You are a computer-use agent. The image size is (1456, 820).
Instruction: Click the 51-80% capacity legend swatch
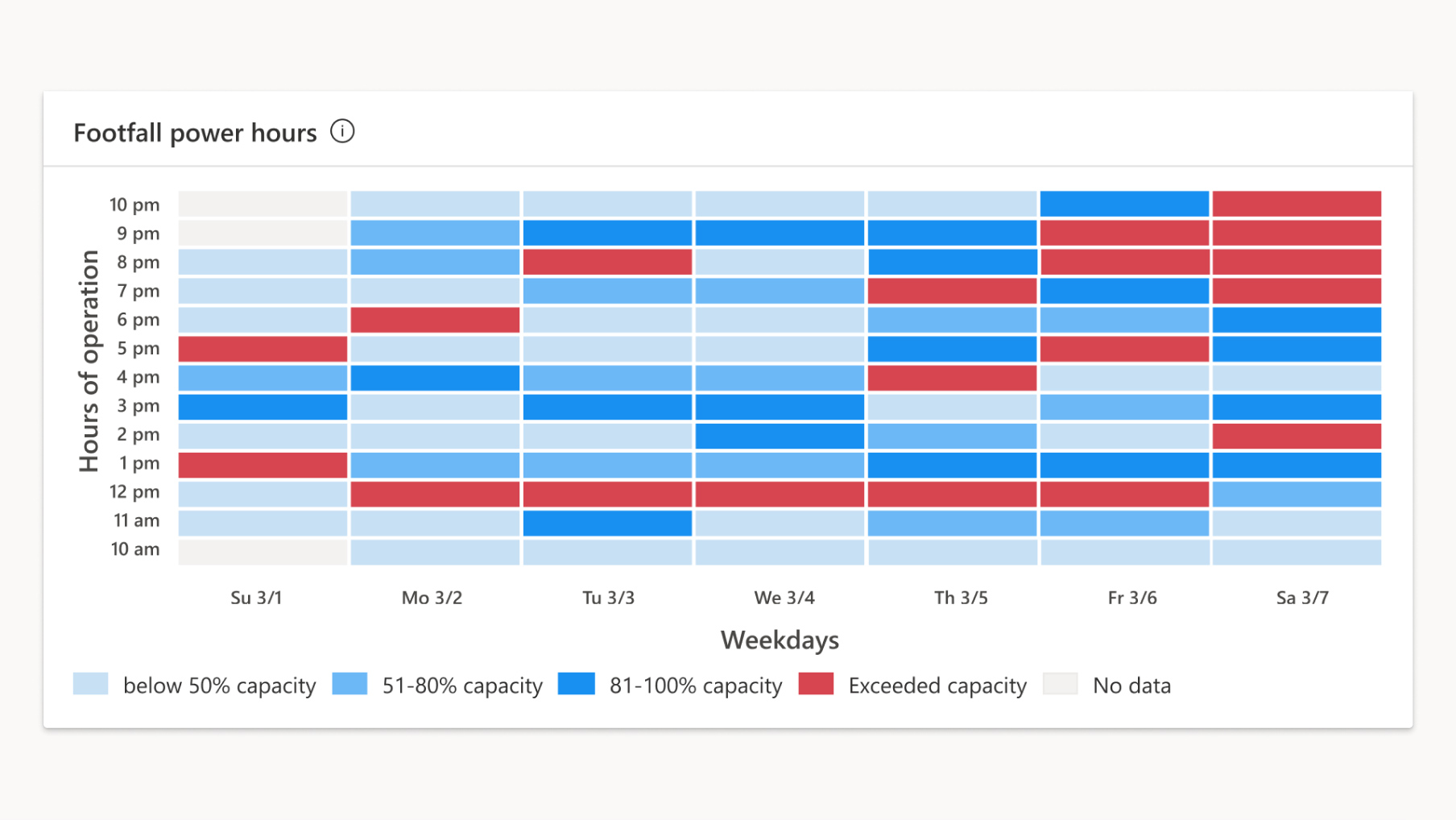click(350, 684)
